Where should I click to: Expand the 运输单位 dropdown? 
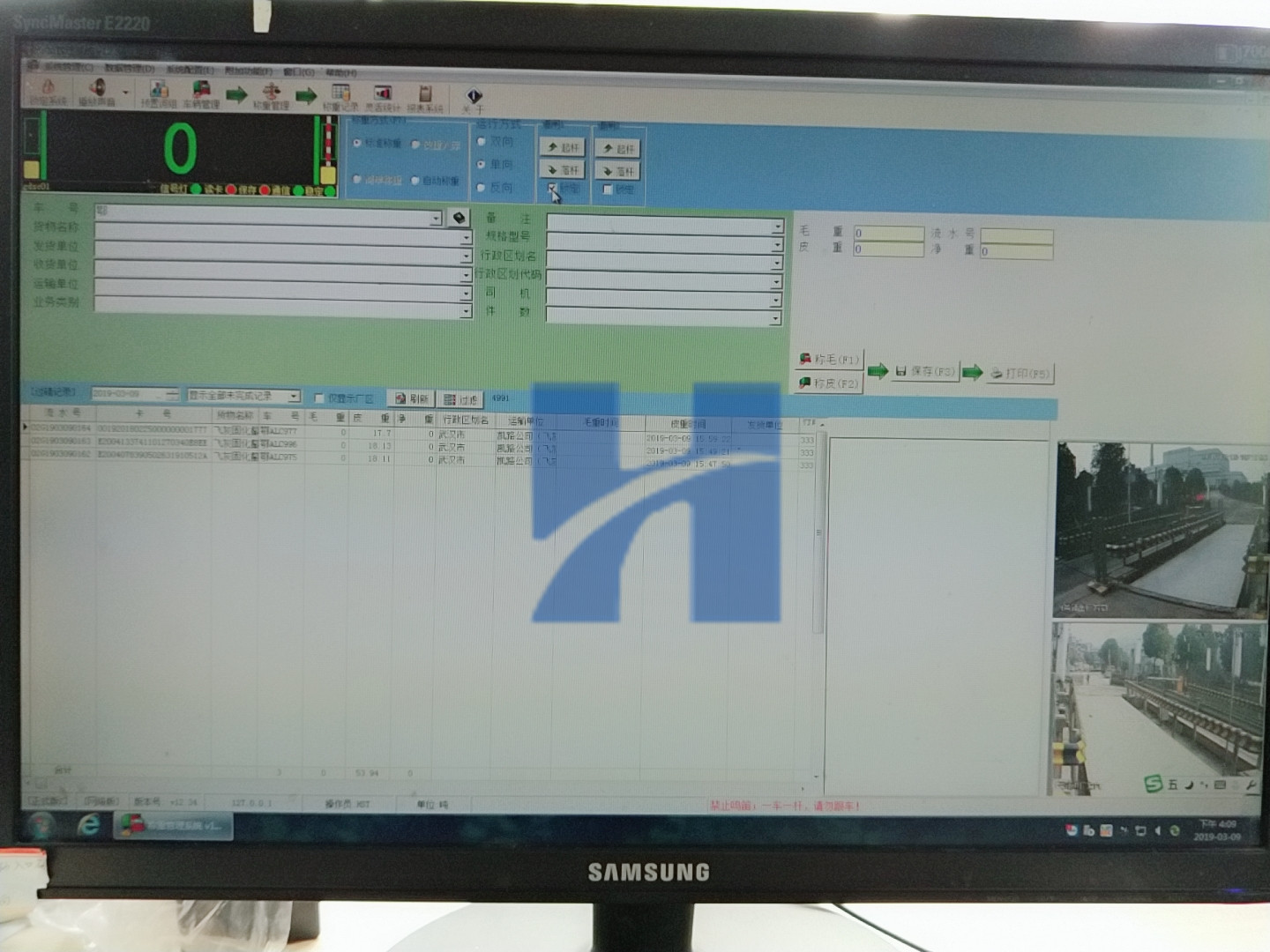tap(466, 293)
